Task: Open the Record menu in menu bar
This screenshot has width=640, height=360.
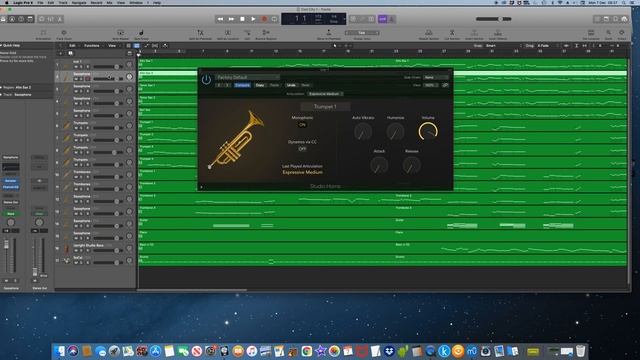Action: 96,2
